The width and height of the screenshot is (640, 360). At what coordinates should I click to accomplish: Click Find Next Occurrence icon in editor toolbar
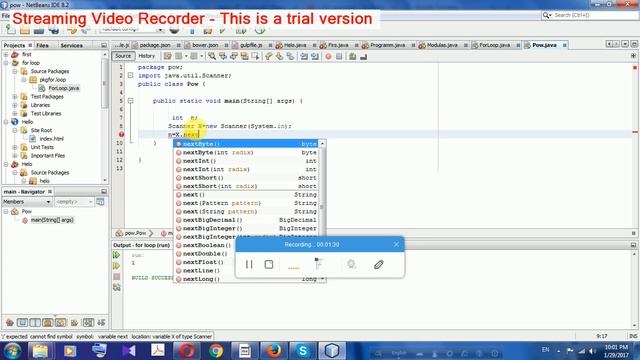233,56
